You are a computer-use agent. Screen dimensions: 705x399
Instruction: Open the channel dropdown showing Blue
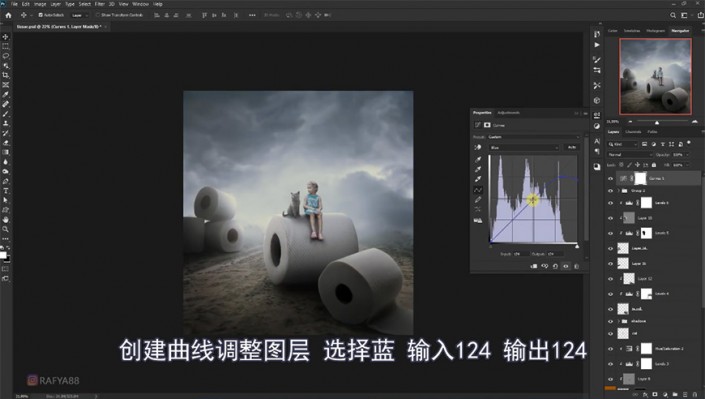click(x=524, y=148)
